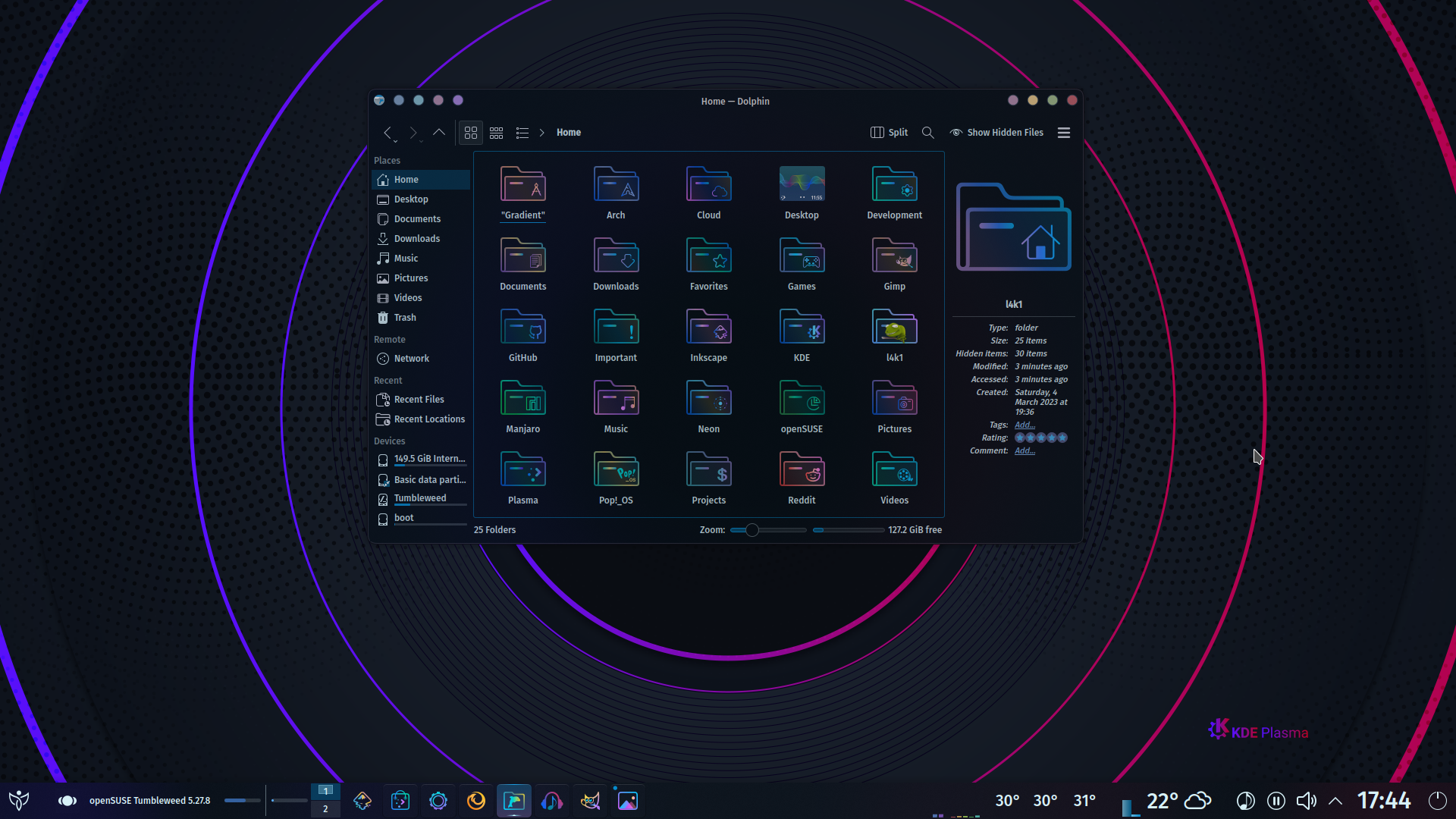
Task: Launch Inkscape from the taskbar
Action: (362, 801)
